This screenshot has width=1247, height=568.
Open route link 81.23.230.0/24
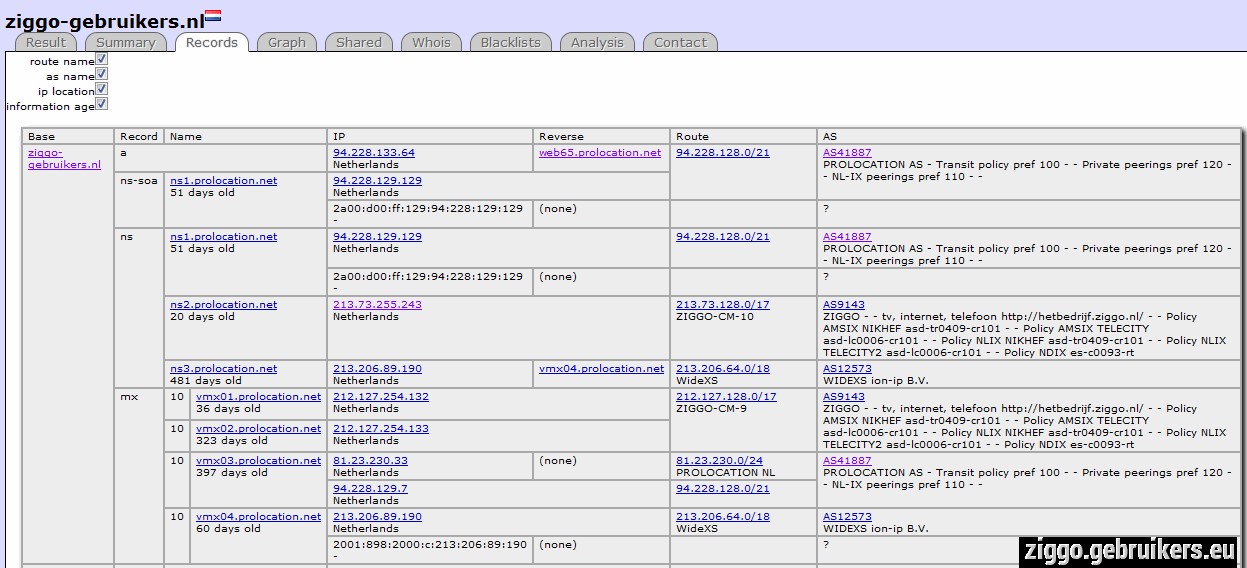pos(719,460)
